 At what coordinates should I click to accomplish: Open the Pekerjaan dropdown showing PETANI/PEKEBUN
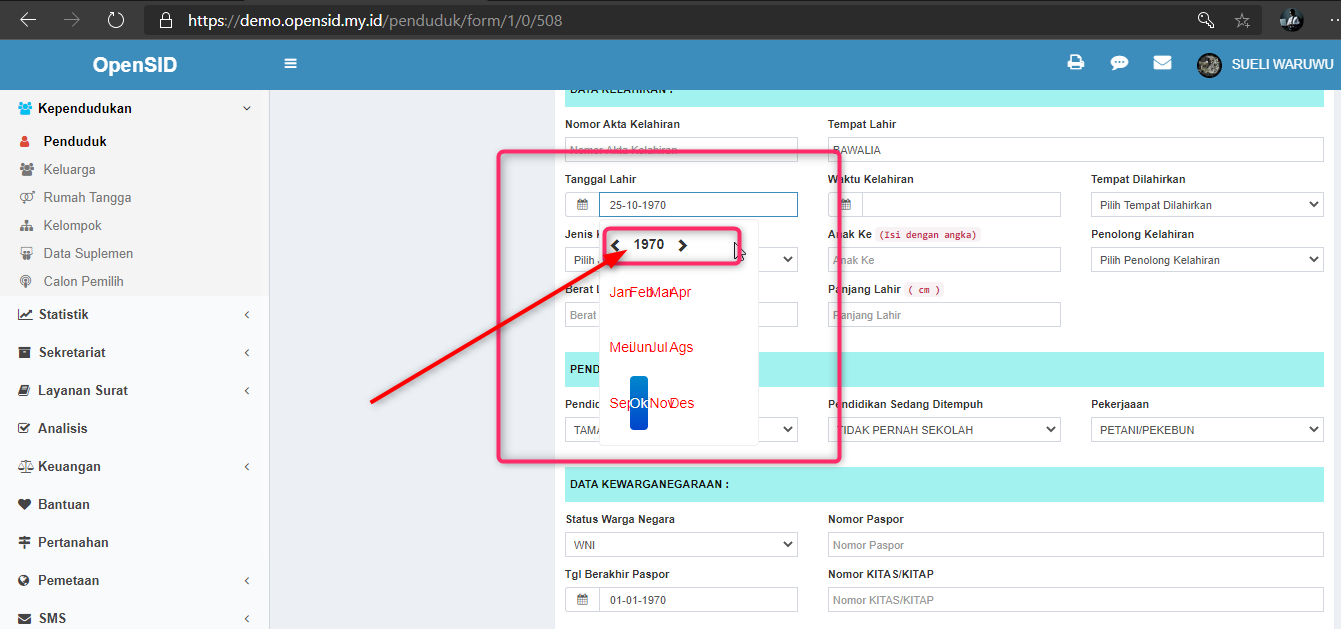(1207, 430)
